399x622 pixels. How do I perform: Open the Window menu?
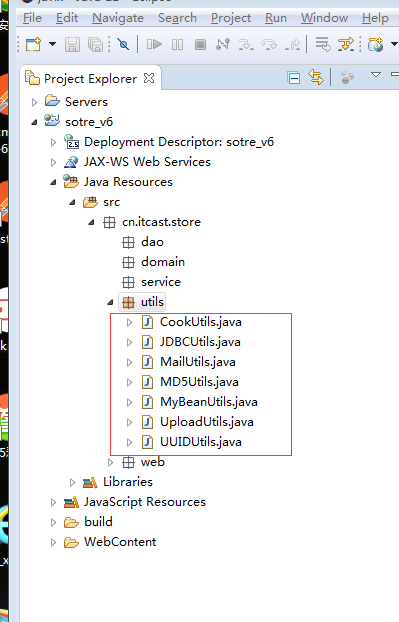[324, 18]
